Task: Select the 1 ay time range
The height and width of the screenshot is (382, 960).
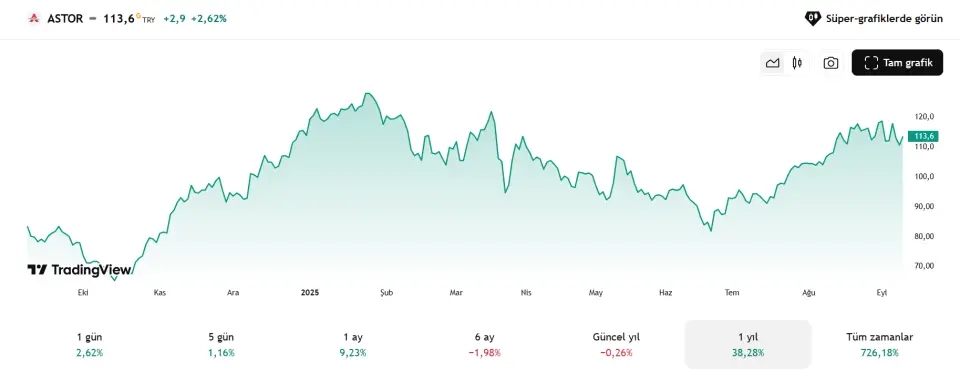Action: [353, 344]
